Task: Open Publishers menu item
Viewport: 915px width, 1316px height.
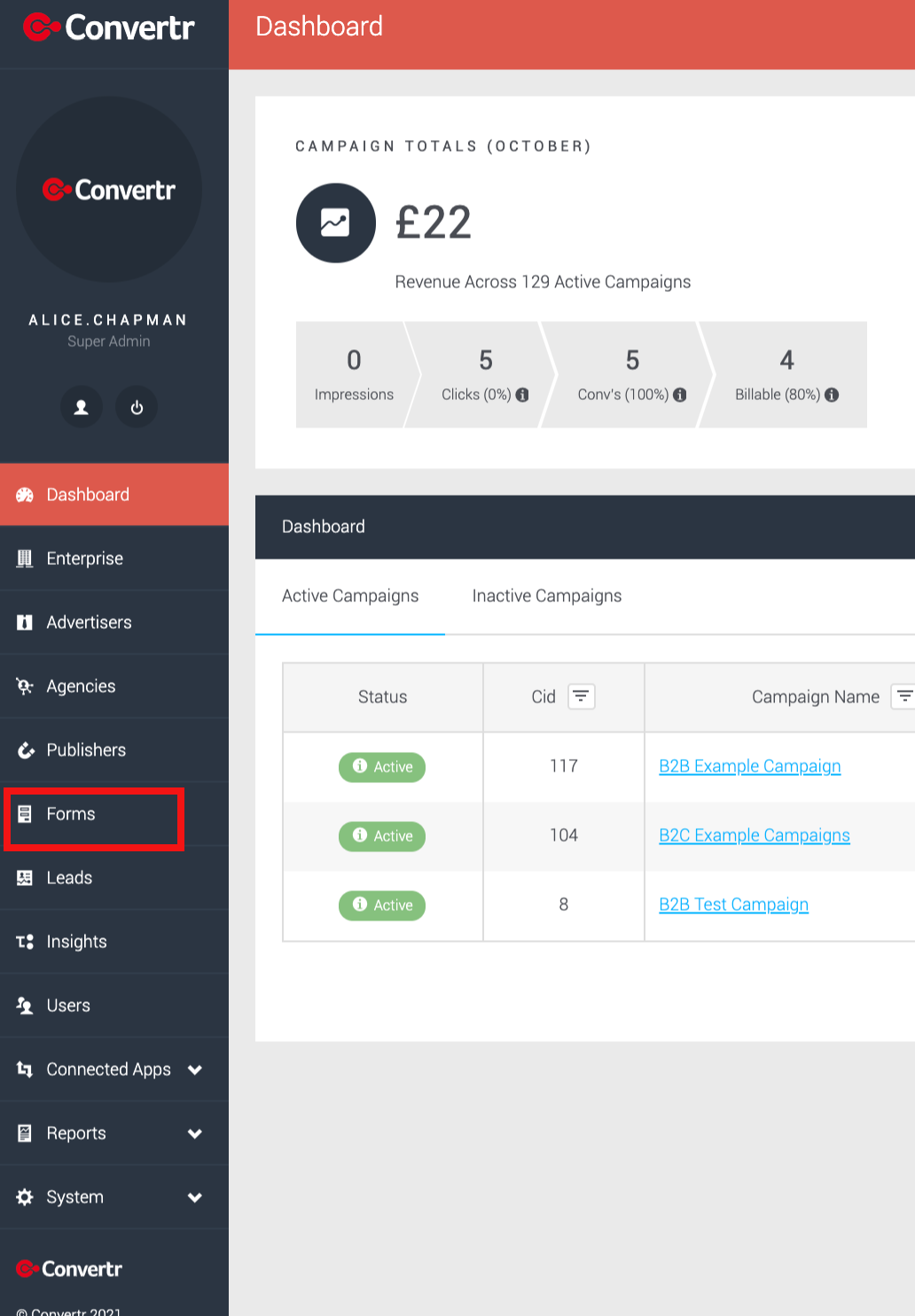Action: (114, 750)
